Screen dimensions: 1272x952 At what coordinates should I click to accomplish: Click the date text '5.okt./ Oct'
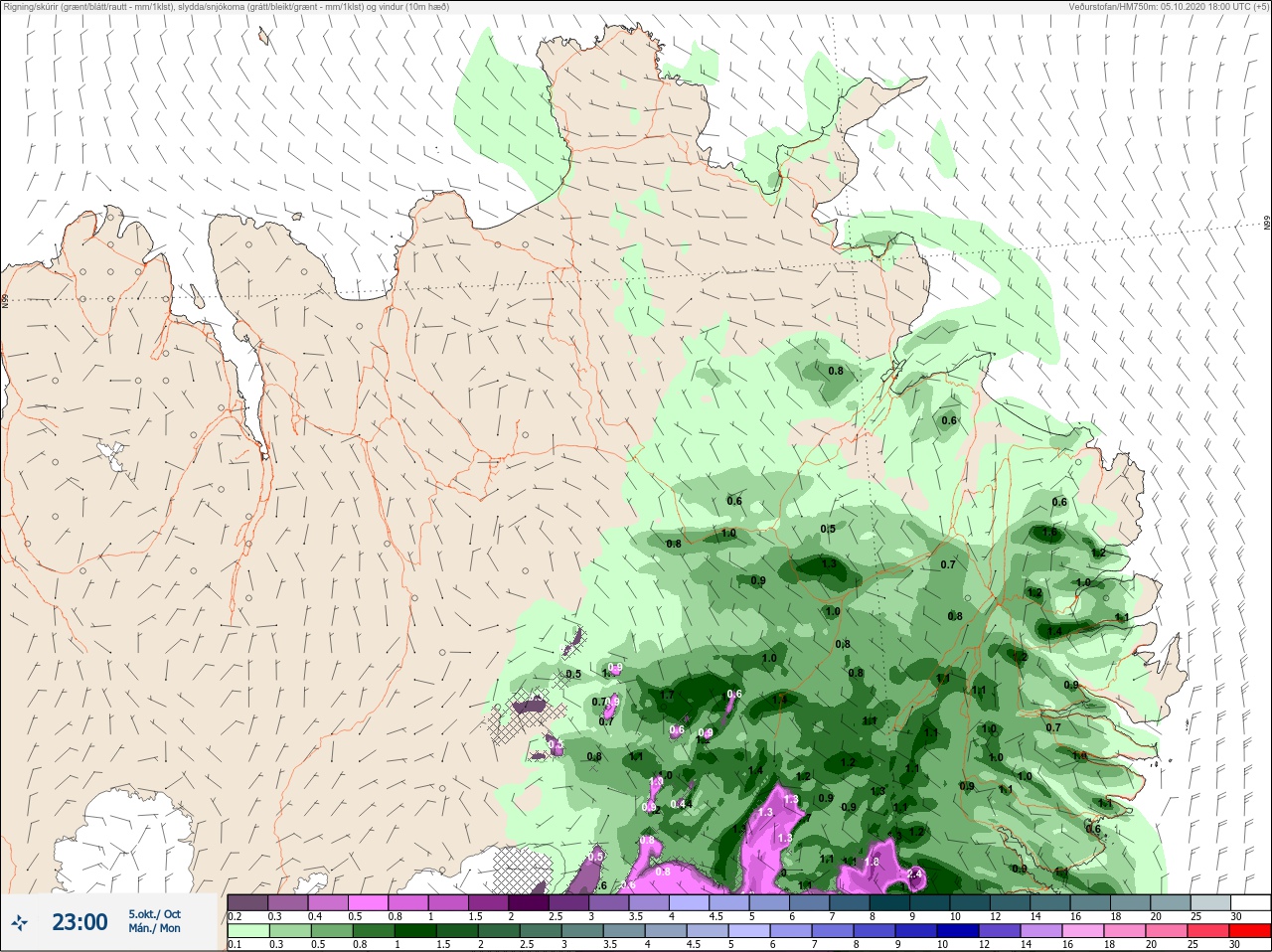[154, 914]
